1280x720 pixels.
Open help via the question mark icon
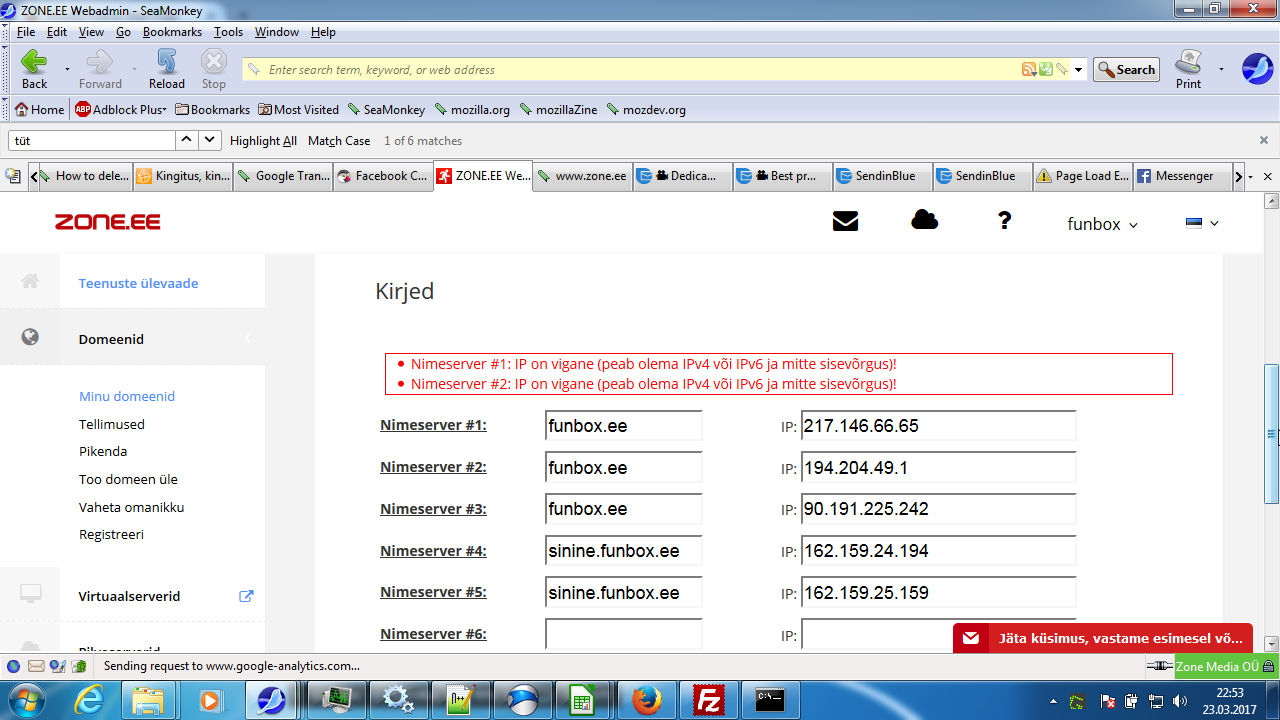click(1005, 221)
